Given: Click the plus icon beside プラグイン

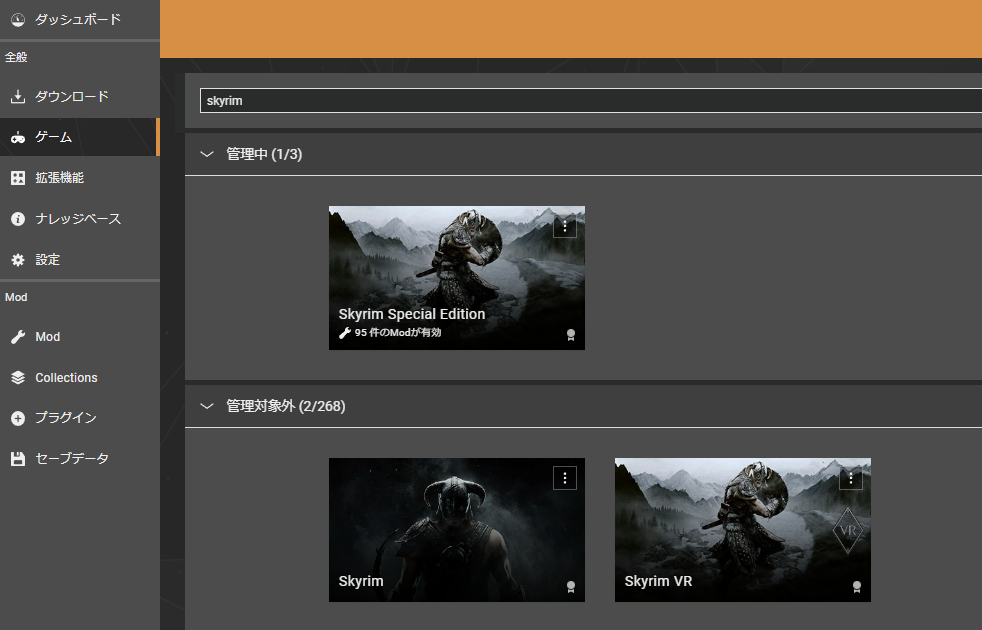Looking at the screenshot, I should coord(18,418).
